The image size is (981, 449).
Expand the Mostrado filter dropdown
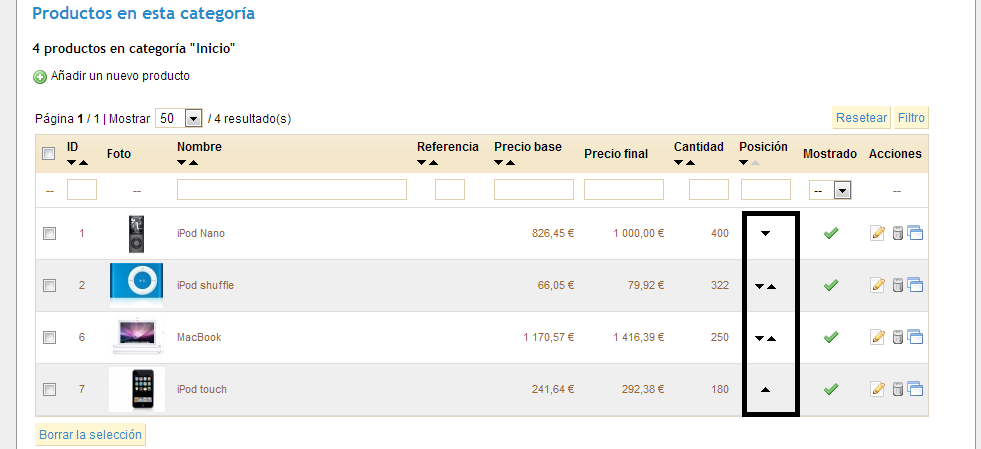click(x=842, y=190)
